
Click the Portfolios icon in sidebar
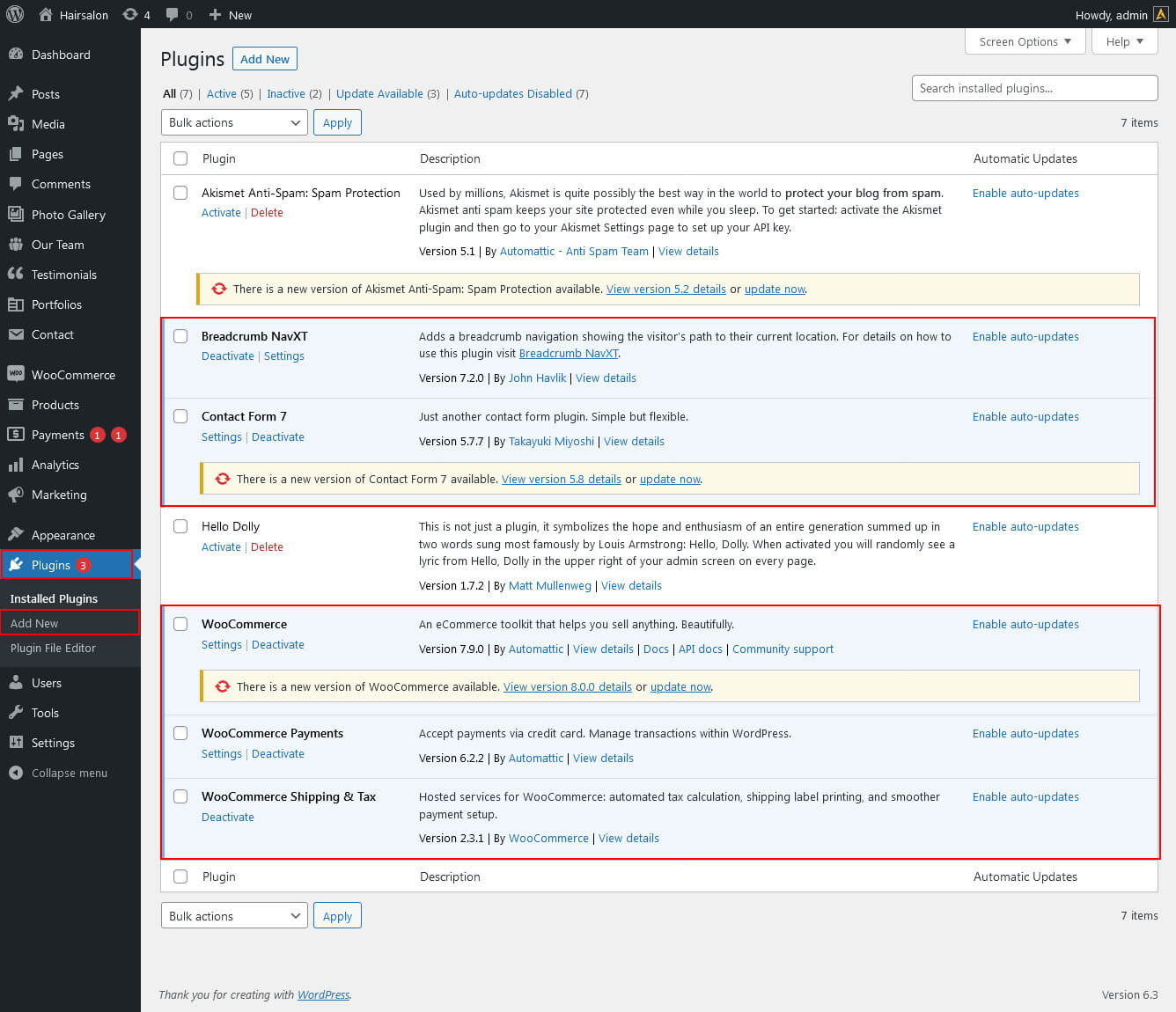16,304
